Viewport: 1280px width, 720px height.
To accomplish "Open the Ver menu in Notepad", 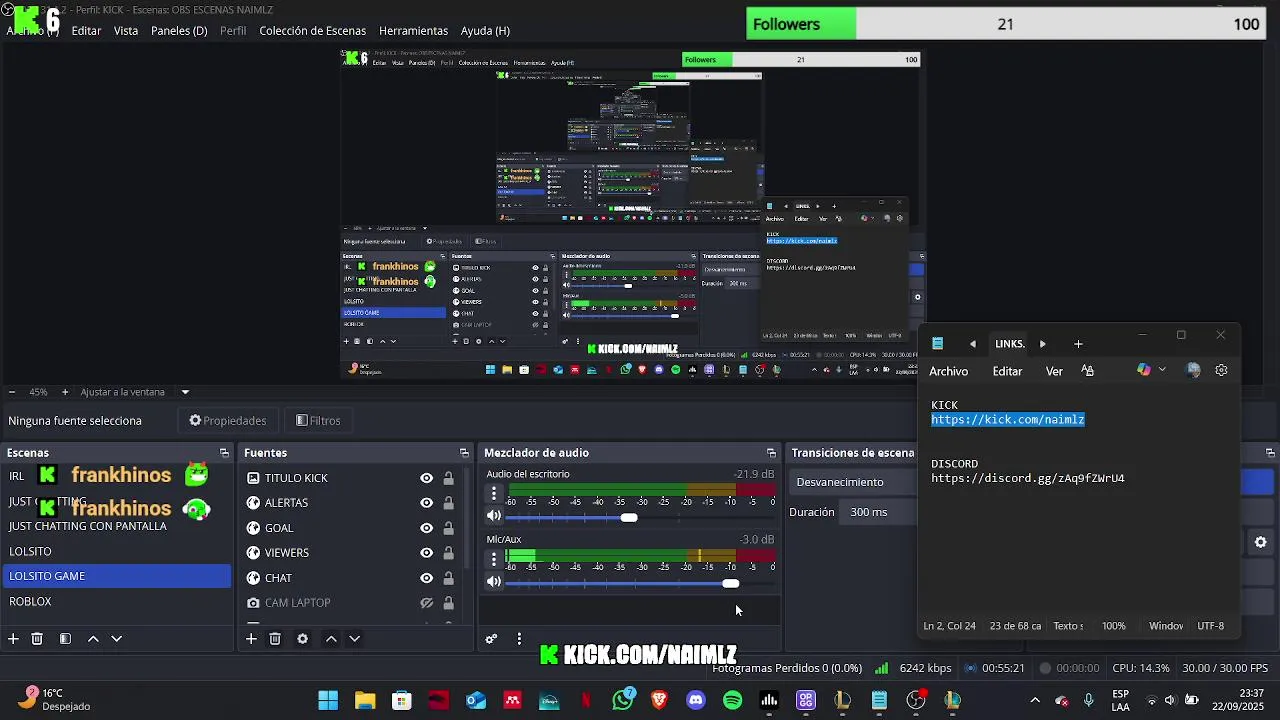I will [x=1054, y=371].
